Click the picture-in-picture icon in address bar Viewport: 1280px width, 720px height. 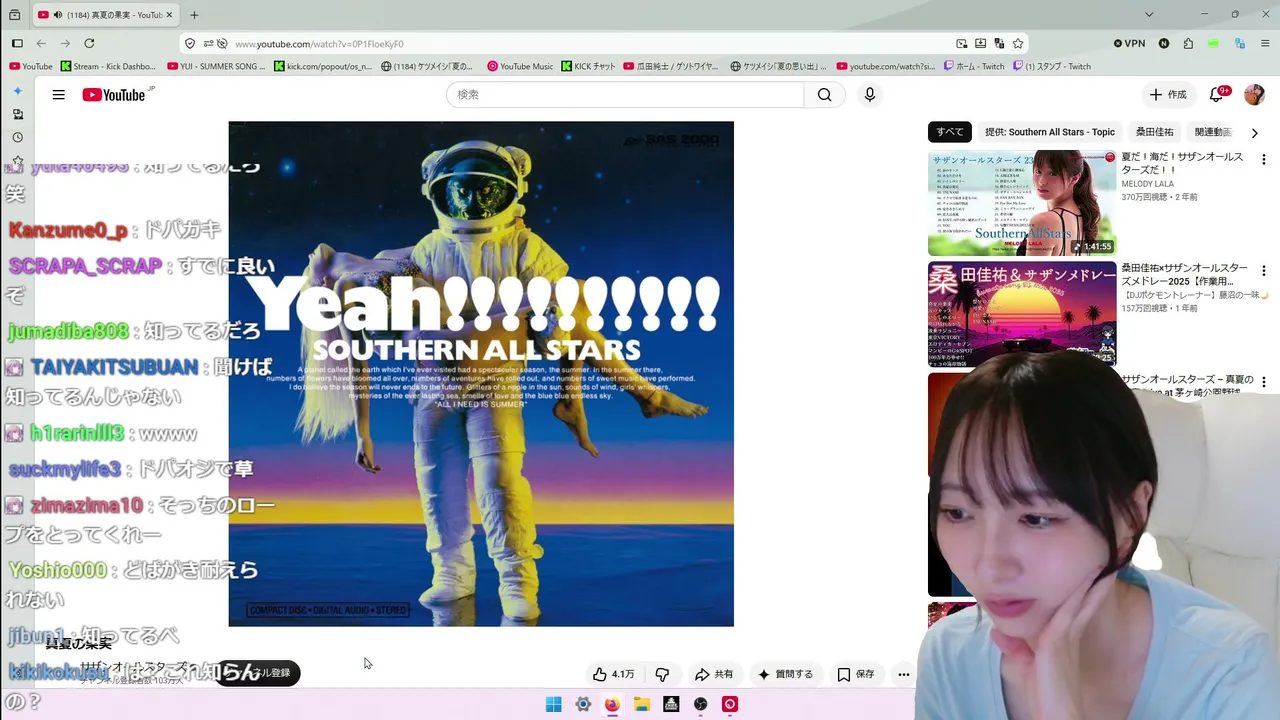coord(962,43)
